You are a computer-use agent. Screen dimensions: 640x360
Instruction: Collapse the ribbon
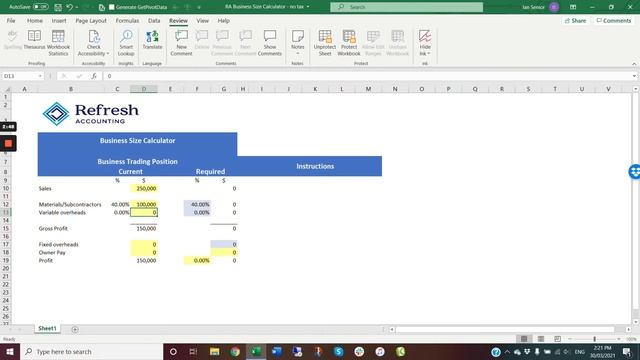point(634,64)
